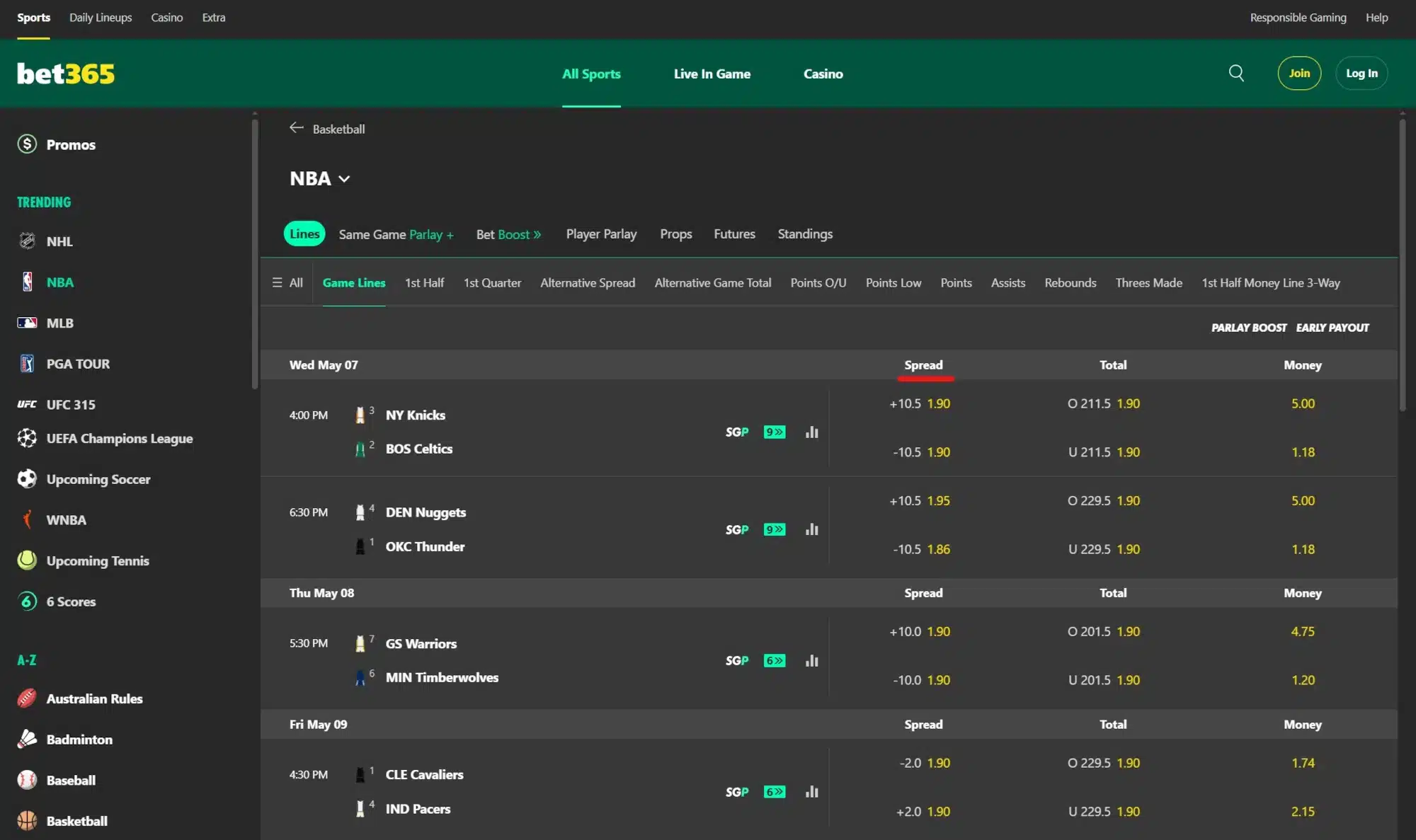Open stats chart icon for Warriors vs Timberwolves
The width and height of the screenshot is (1416, 840).
pyautogui.click(x=812, y=660)
